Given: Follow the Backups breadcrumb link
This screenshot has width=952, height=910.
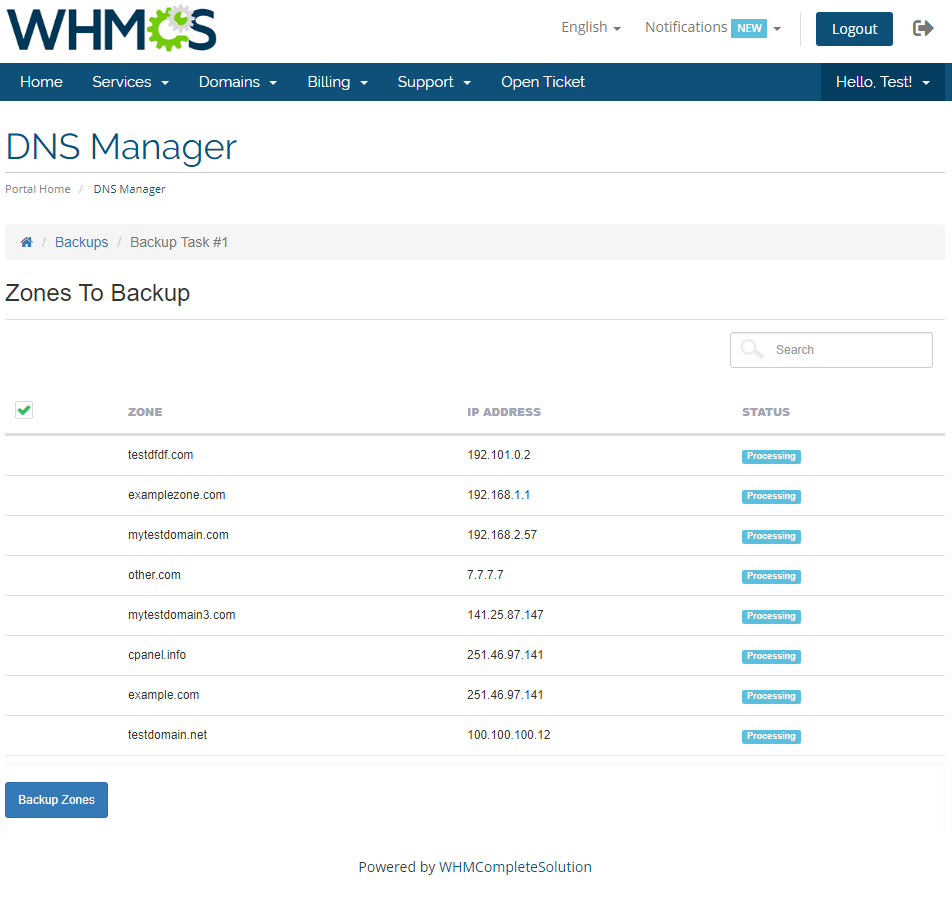Looking at the screenshot, I should coord(81,243).
